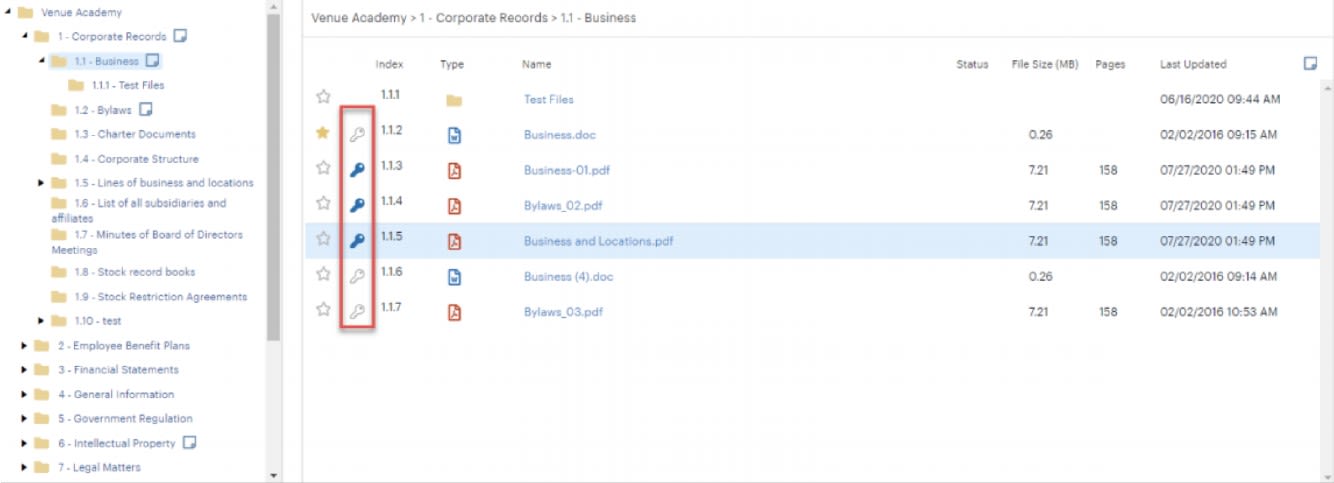
Task: Star Bylaws_03.pdf as favorite
Action: click(x=323, y=310)
